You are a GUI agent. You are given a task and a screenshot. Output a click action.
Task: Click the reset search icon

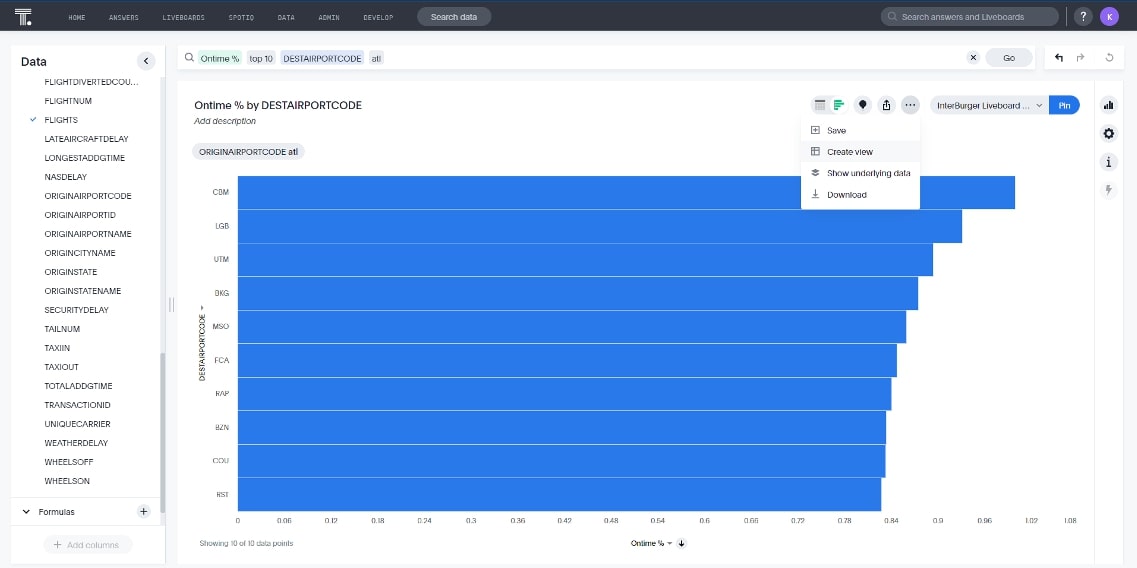(x=1109, y=57)
